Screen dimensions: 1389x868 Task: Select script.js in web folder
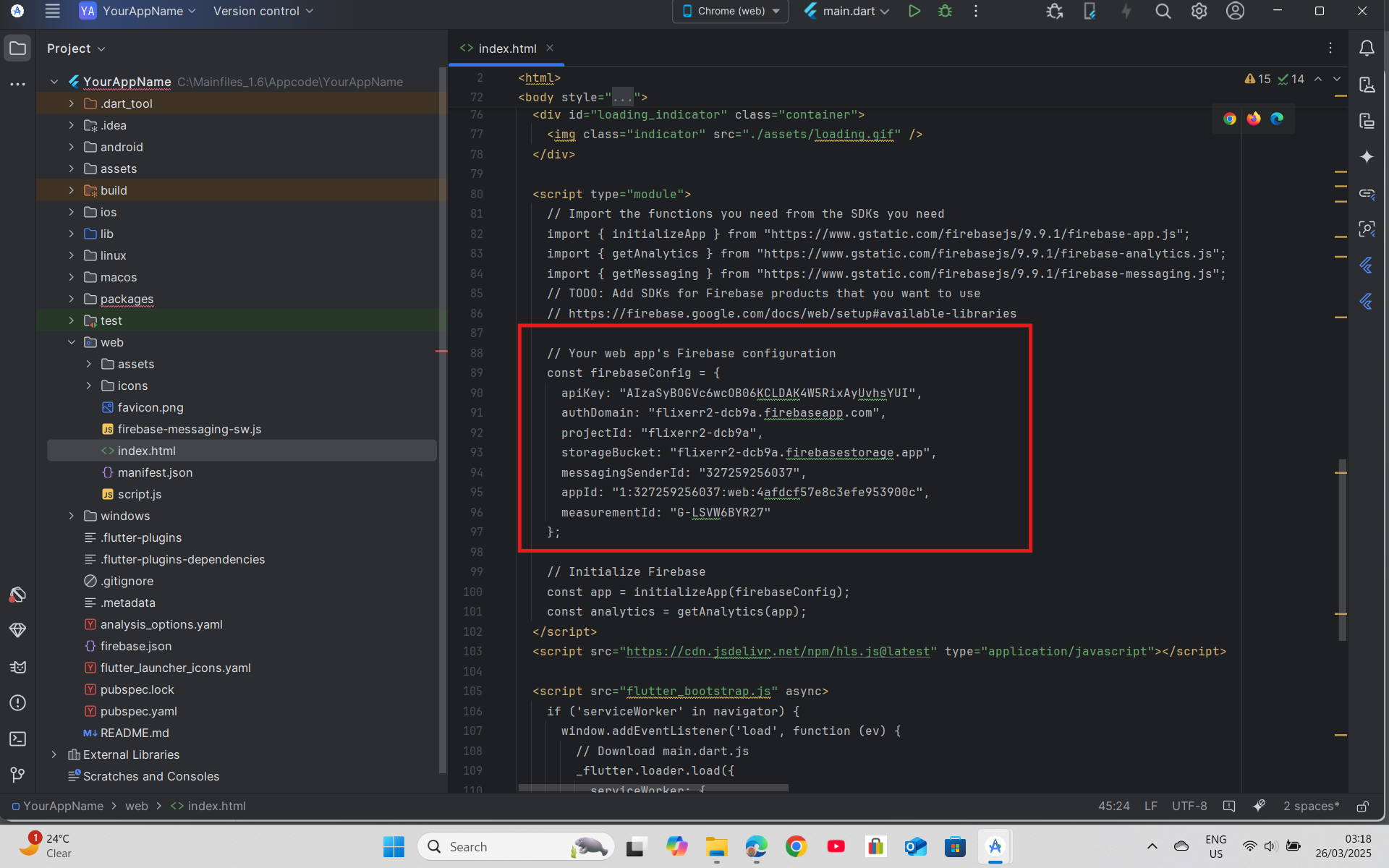[139, 494]
